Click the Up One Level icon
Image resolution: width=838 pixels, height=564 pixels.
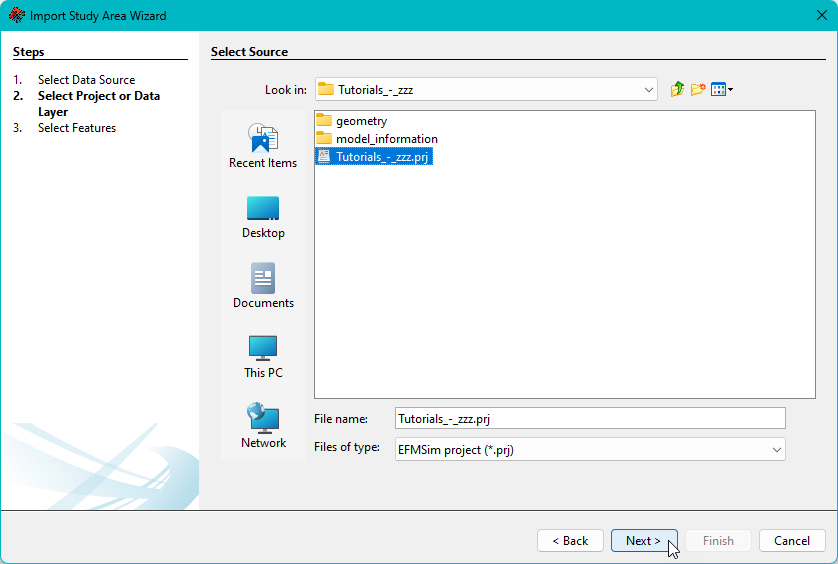pos(677,90)
